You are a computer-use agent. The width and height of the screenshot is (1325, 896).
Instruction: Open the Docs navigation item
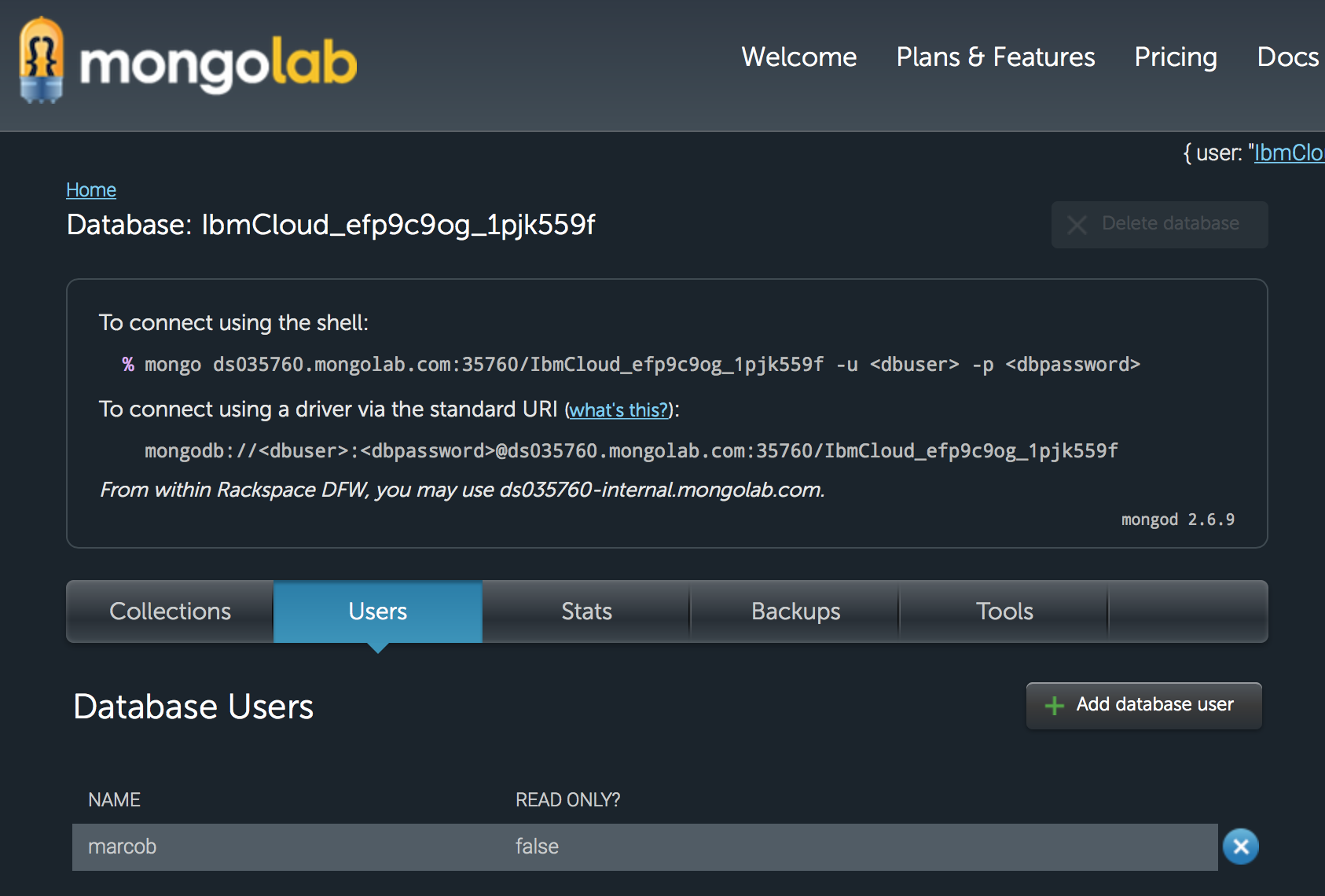(1288, 57)
